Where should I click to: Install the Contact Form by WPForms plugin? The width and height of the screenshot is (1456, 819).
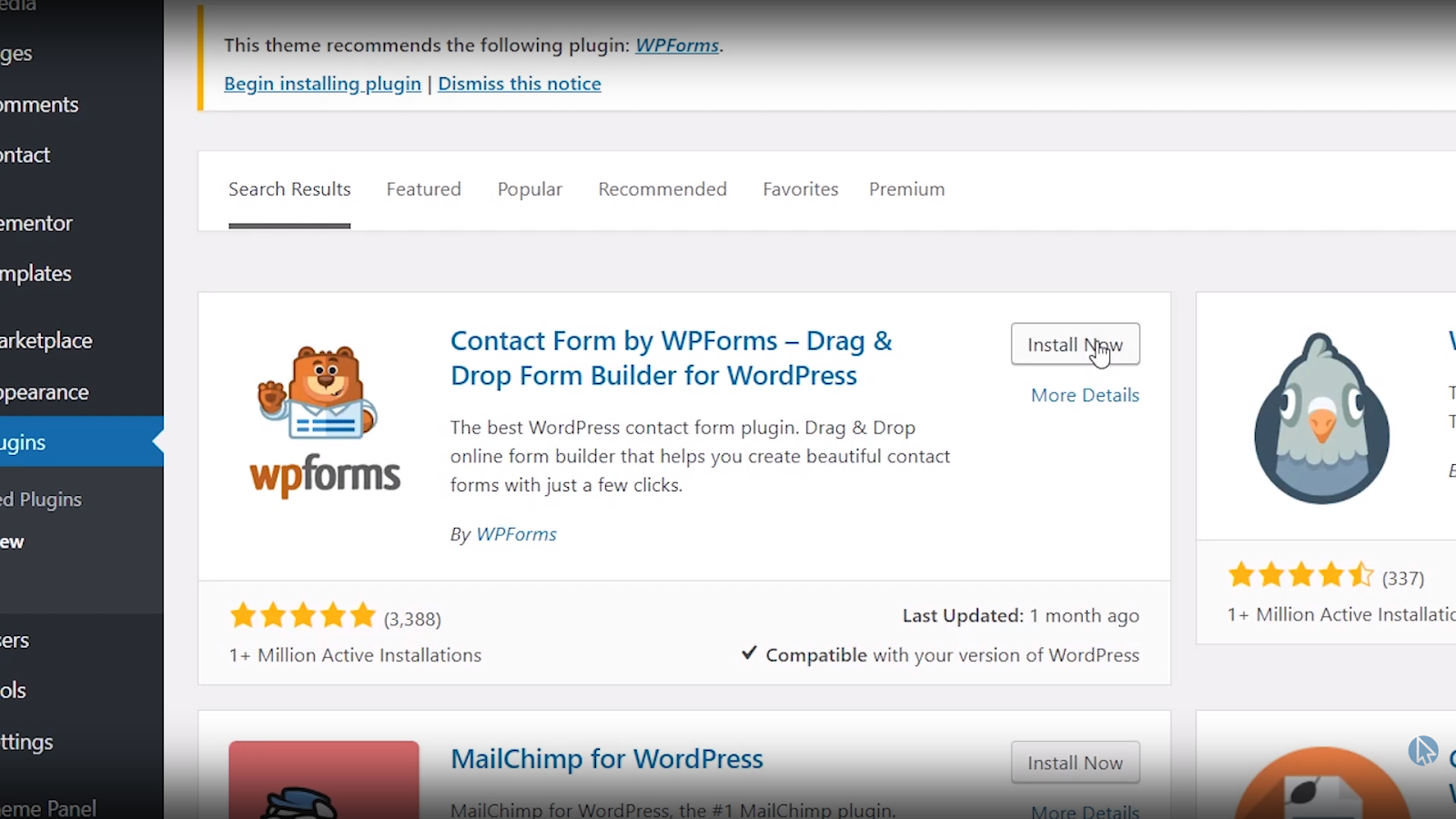click(1075, 345)
